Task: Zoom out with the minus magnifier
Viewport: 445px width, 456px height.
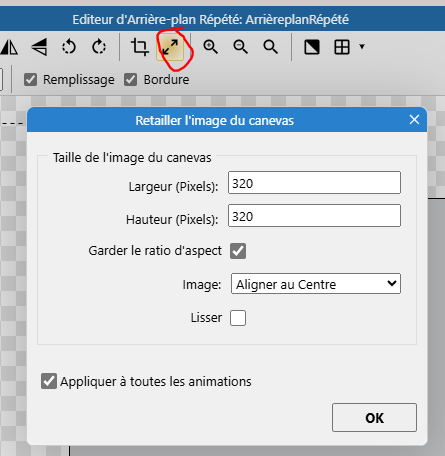Action: tap(240, 47)
